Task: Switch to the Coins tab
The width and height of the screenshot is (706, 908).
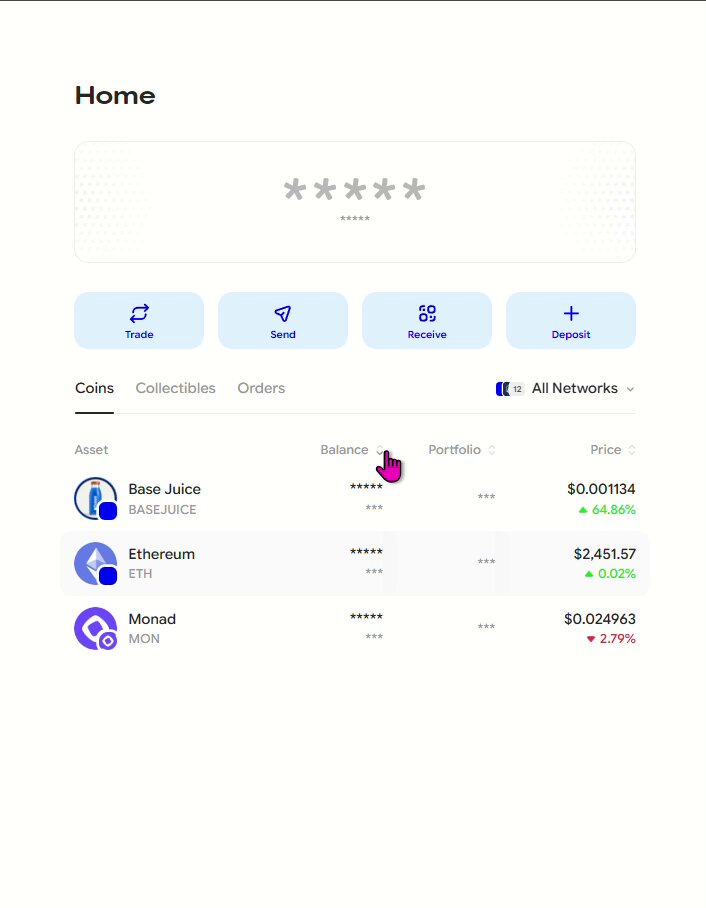Action: [94, 388]
